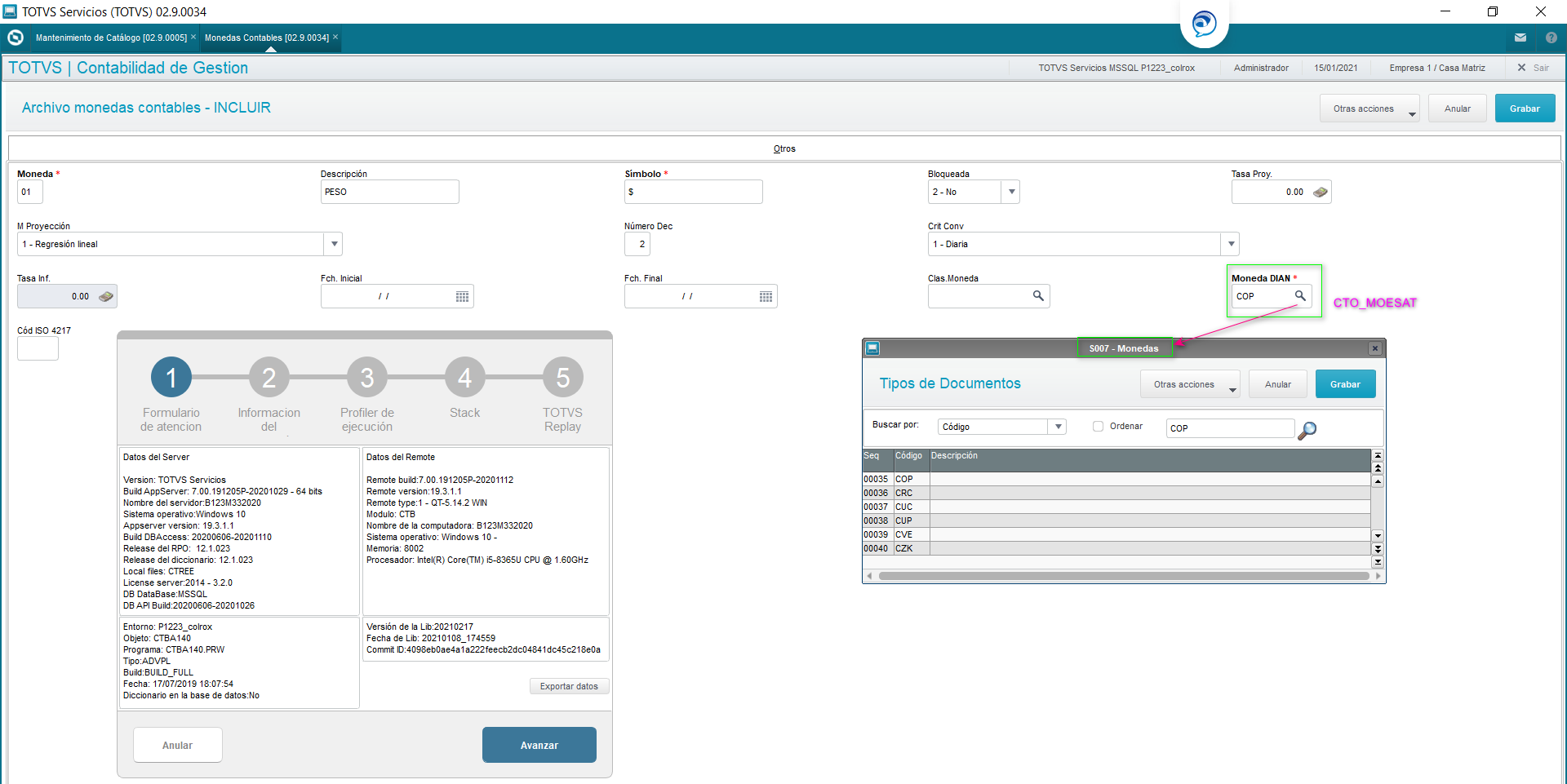Click the magnifier search button in Monedas dialog
Image resolution: width=1567 pixels, height=784 pixels.
coord(1307,430)
